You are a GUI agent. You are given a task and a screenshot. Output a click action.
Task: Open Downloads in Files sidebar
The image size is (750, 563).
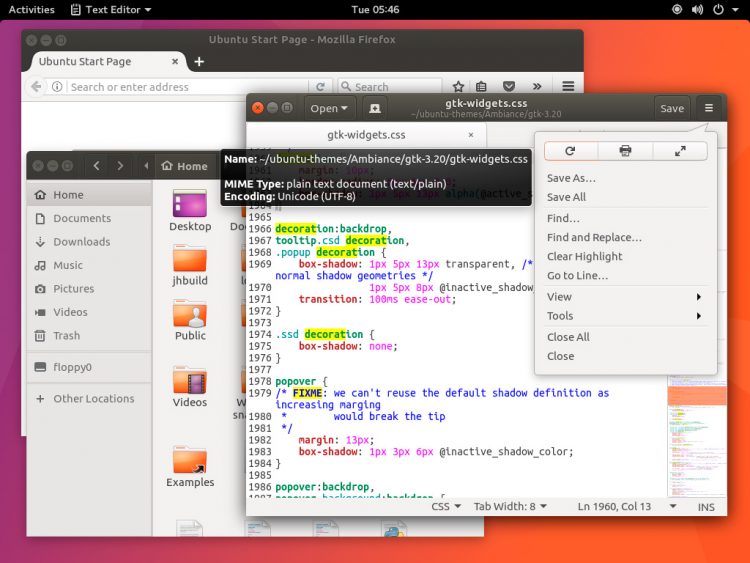(81, 242)
